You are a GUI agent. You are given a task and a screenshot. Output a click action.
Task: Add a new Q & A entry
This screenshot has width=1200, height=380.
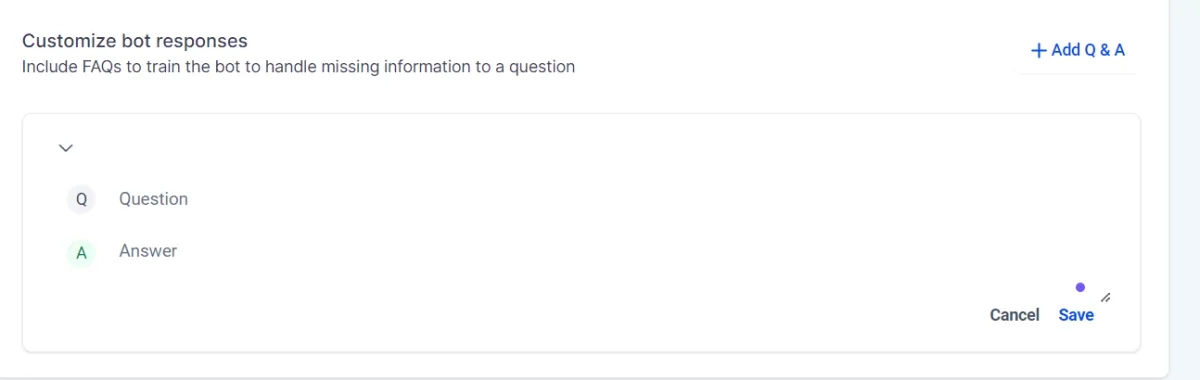pos(1078,50)
